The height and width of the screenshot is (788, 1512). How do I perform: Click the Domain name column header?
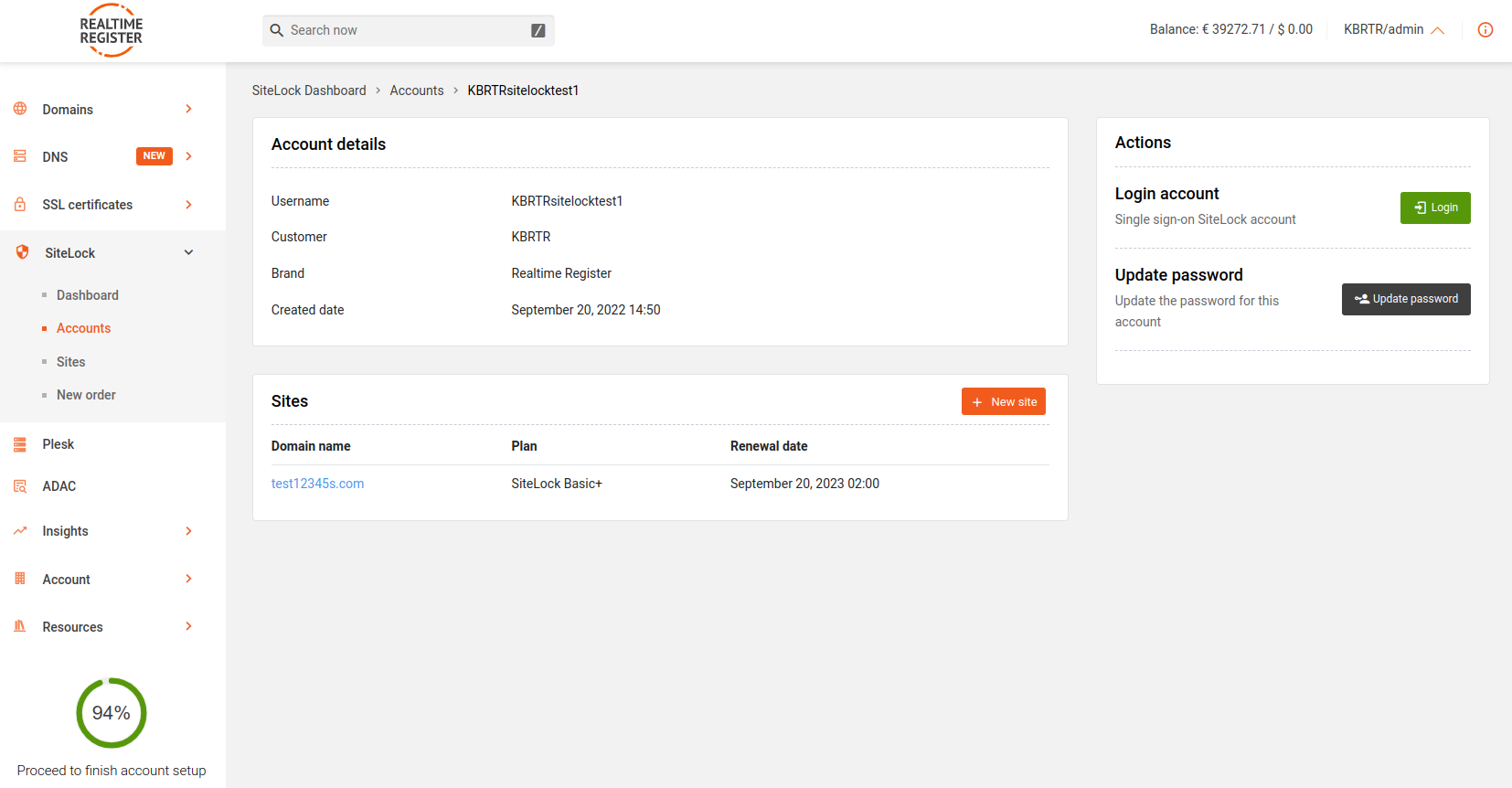click(x=311, y=446)
